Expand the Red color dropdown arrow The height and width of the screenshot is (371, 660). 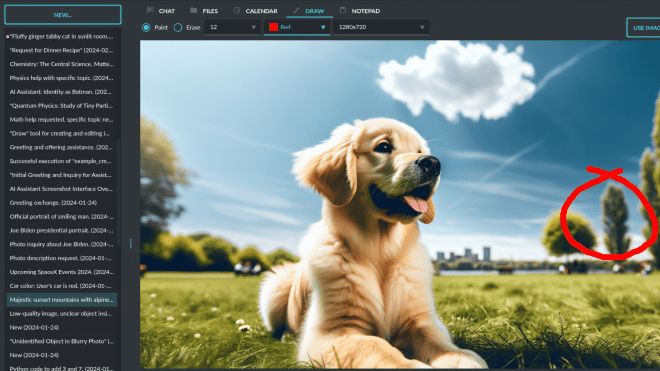click(323, 27)
